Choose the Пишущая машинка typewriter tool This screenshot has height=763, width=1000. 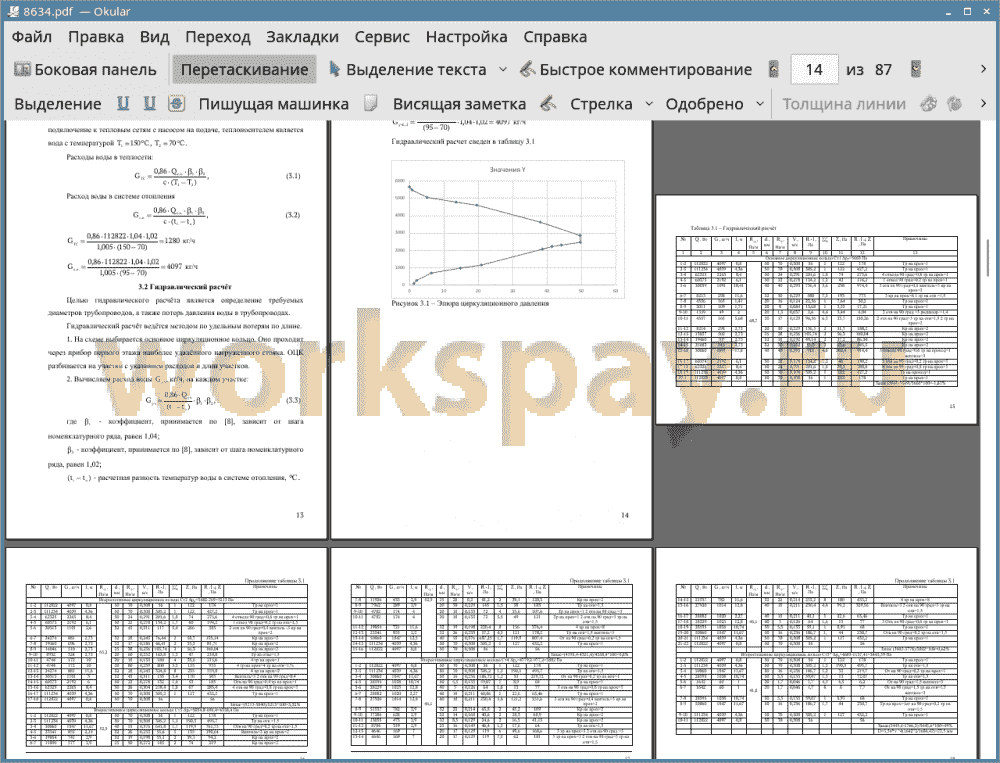click(274, 104)
